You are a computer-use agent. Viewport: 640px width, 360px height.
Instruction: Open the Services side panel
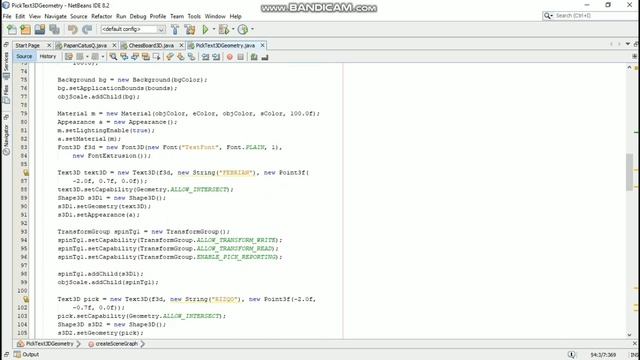tap(6, 66)
